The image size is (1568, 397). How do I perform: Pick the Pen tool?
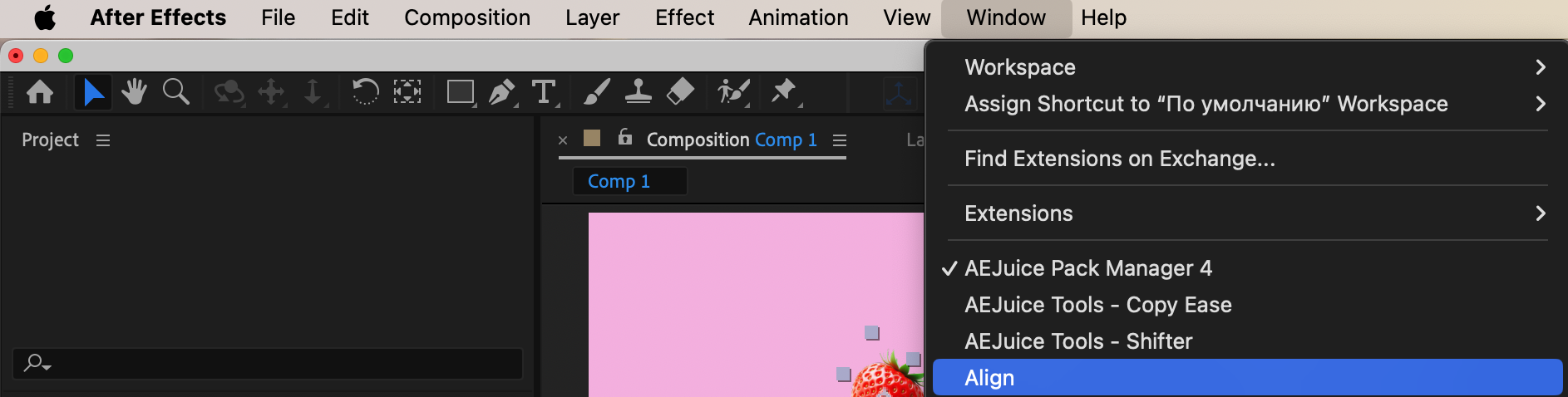501,91
